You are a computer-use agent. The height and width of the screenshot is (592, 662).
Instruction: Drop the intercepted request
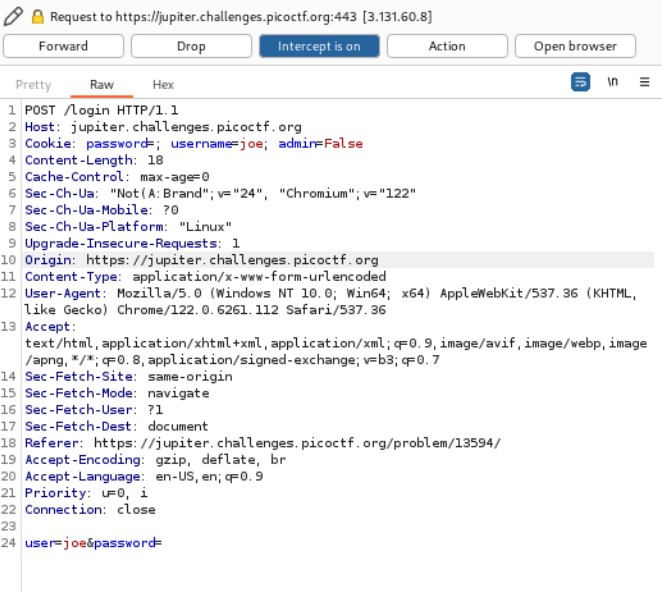pyautogui.click(x=191, y=46)
